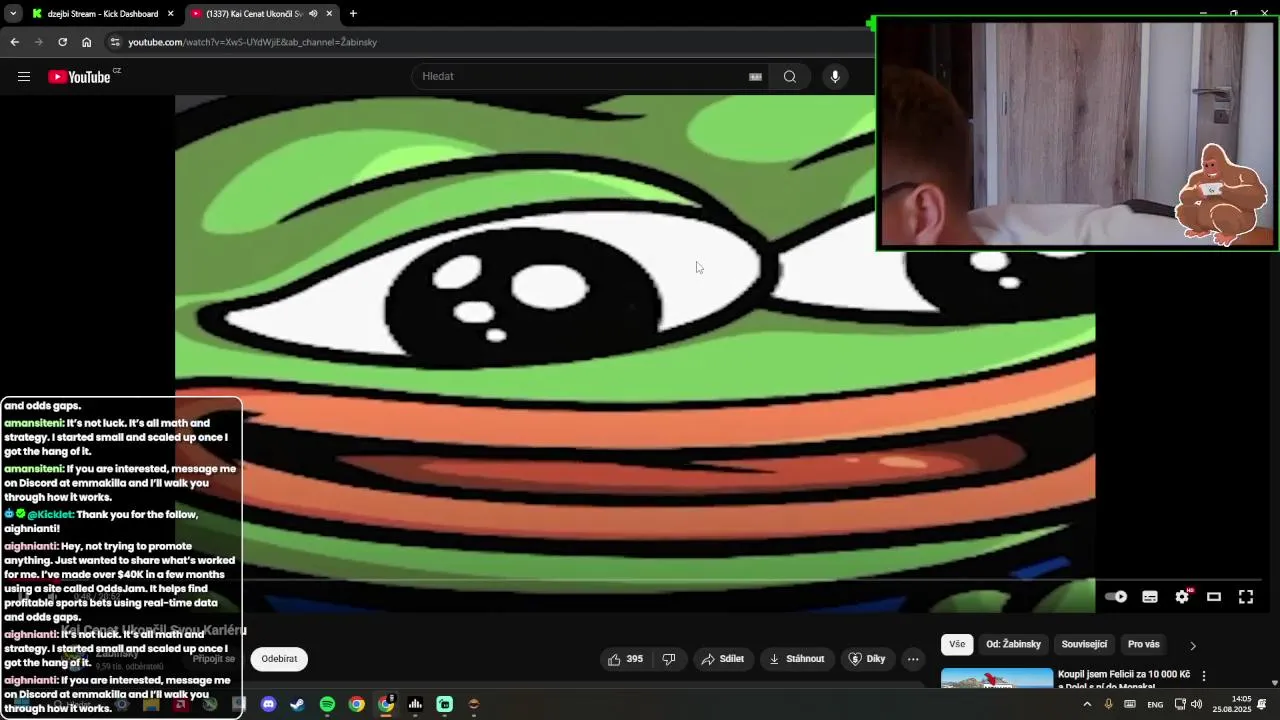
Task: Select the Od: Žabinsky chip
Action: pyautogui.click(x=1014, y=645)
